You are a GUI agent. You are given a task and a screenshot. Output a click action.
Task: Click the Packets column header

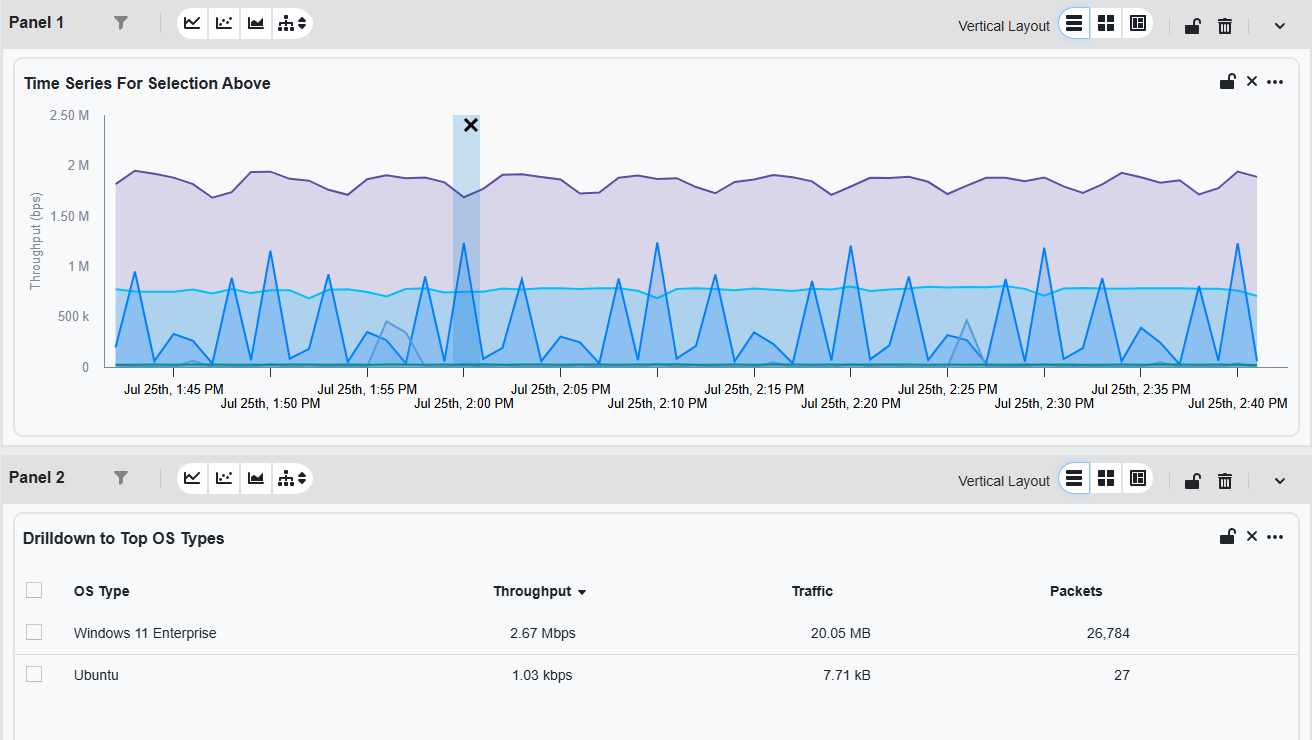pos(1076,591)
